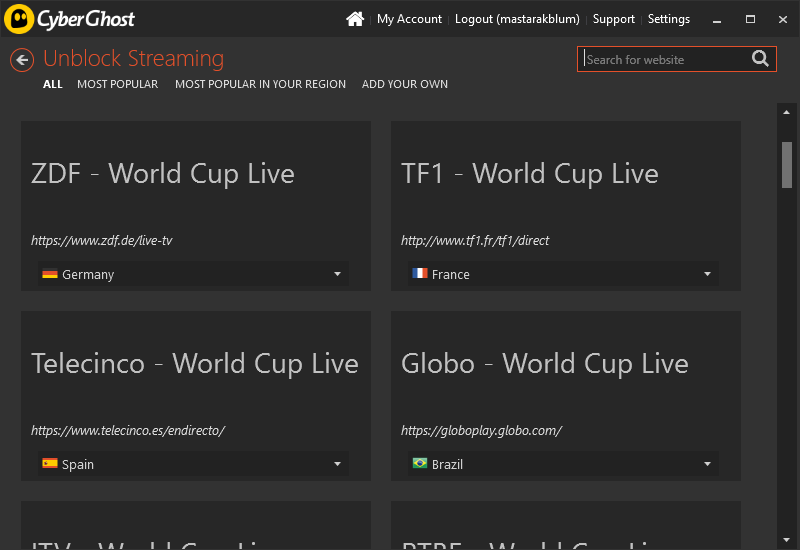Open the Support link
This screenshot has height=550, width=800.
(x=613, y=19)
